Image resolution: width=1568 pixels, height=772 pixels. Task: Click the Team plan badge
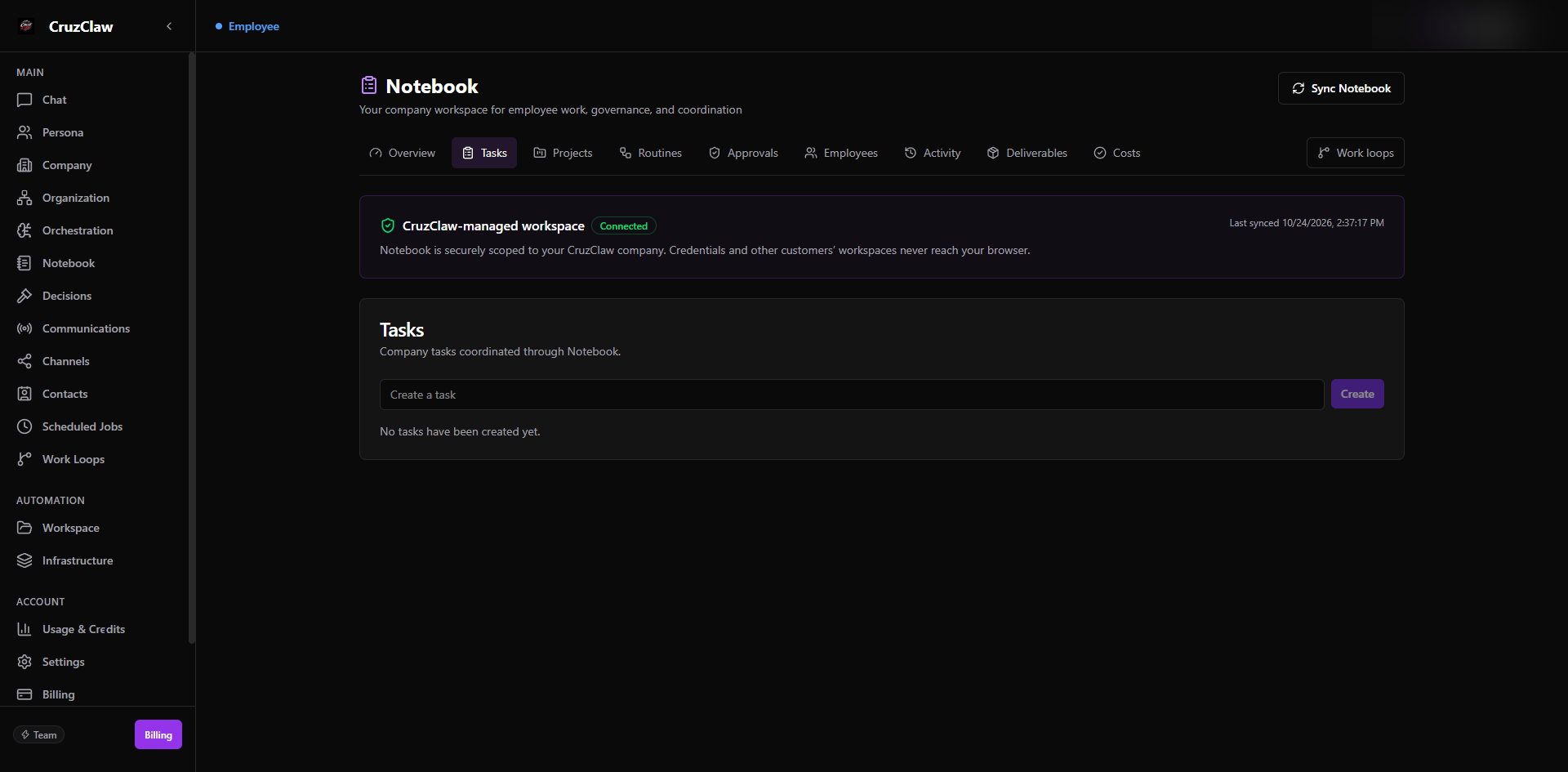(x=39, y=734)
